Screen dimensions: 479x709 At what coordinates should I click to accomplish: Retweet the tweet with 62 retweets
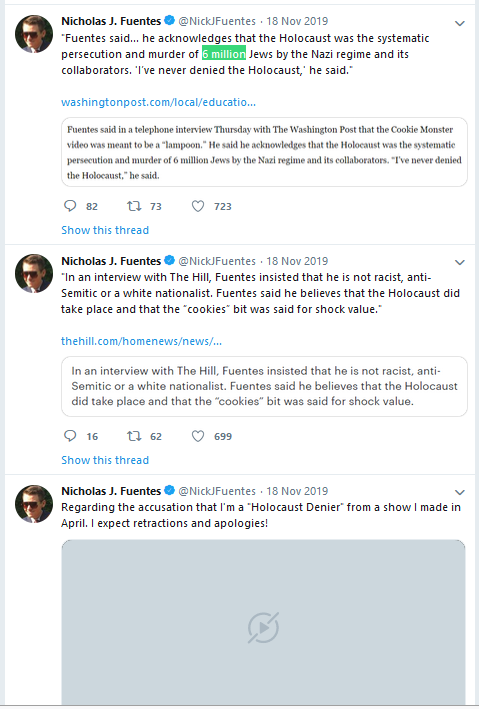[x=134, y=436]
